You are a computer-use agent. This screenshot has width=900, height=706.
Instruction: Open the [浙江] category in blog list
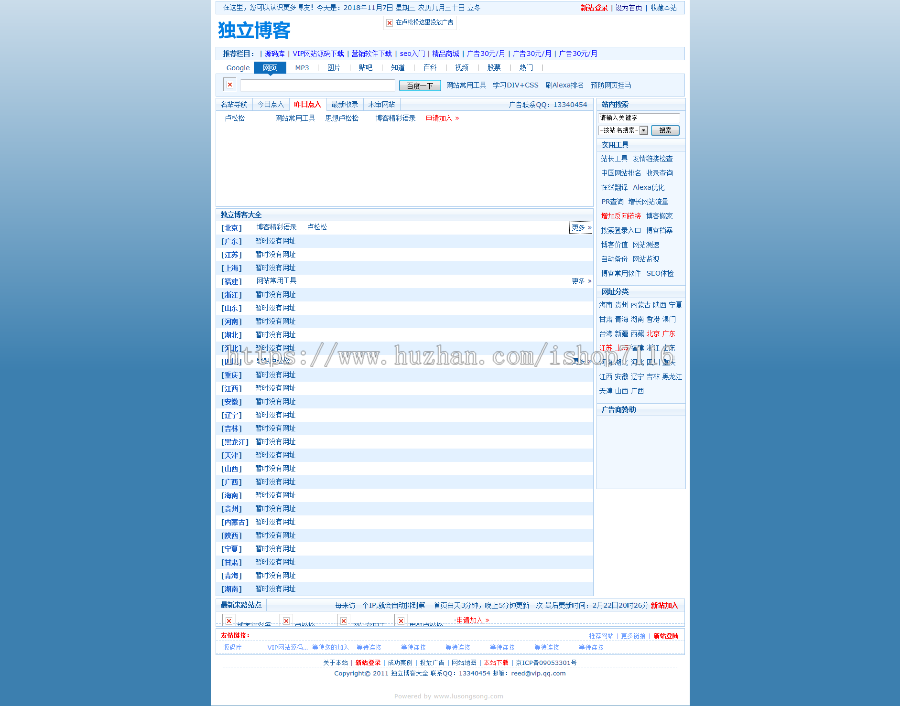tap(231, 294)
